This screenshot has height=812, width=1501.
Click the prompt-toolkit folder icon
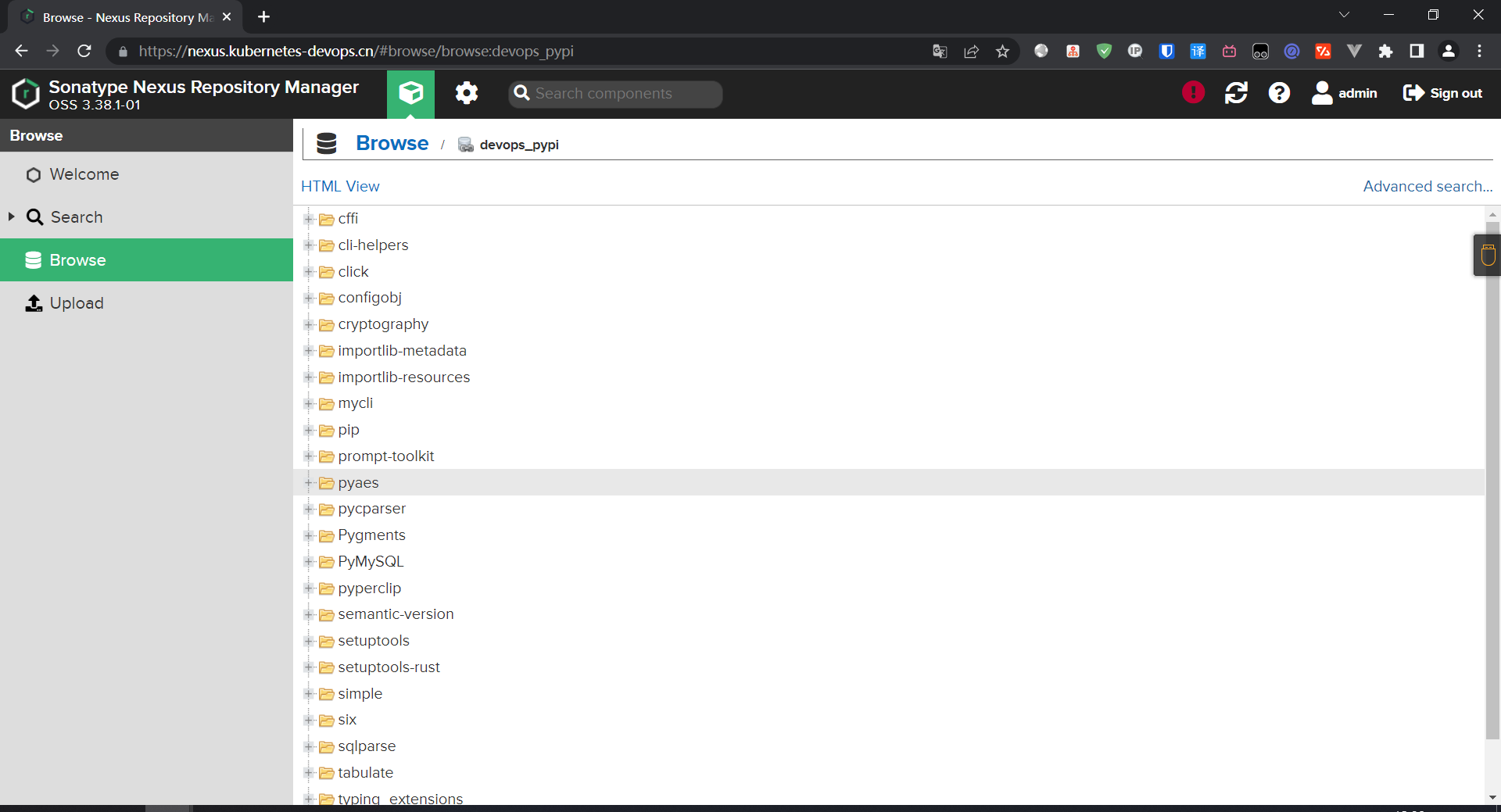[327, 456]
